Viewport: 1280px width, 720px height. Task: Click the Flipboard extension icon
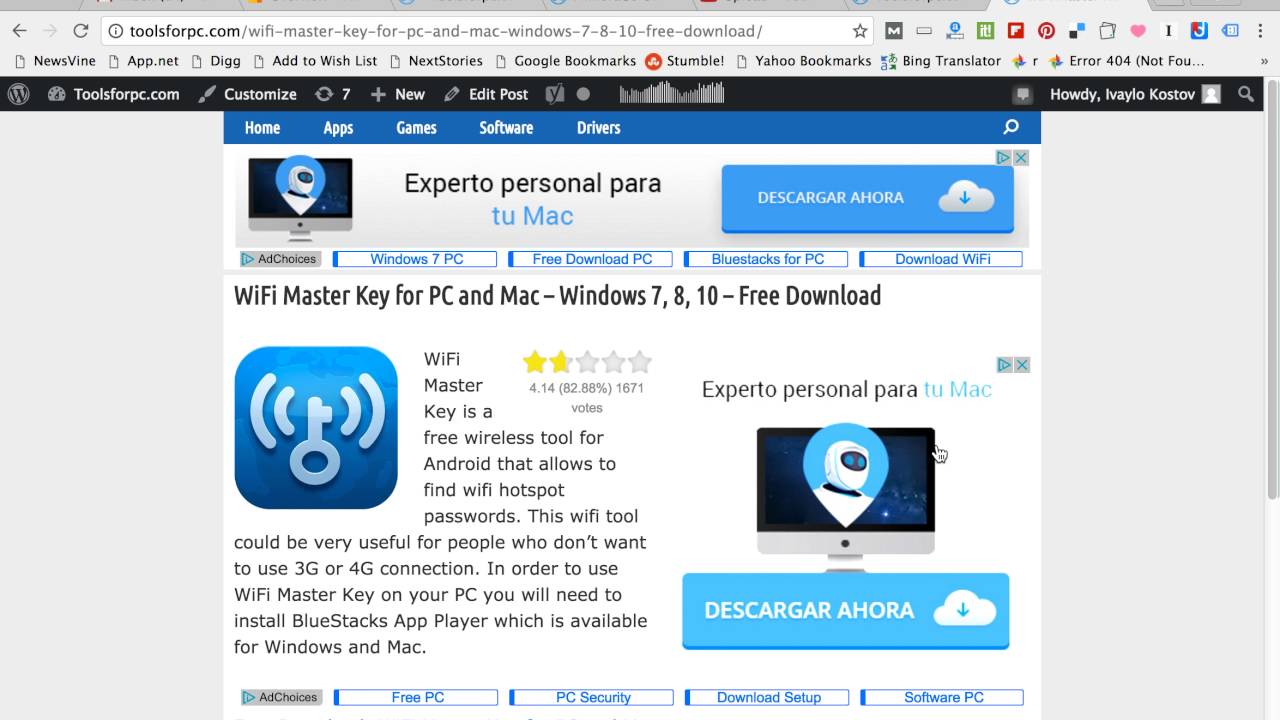pos(1016,31)
